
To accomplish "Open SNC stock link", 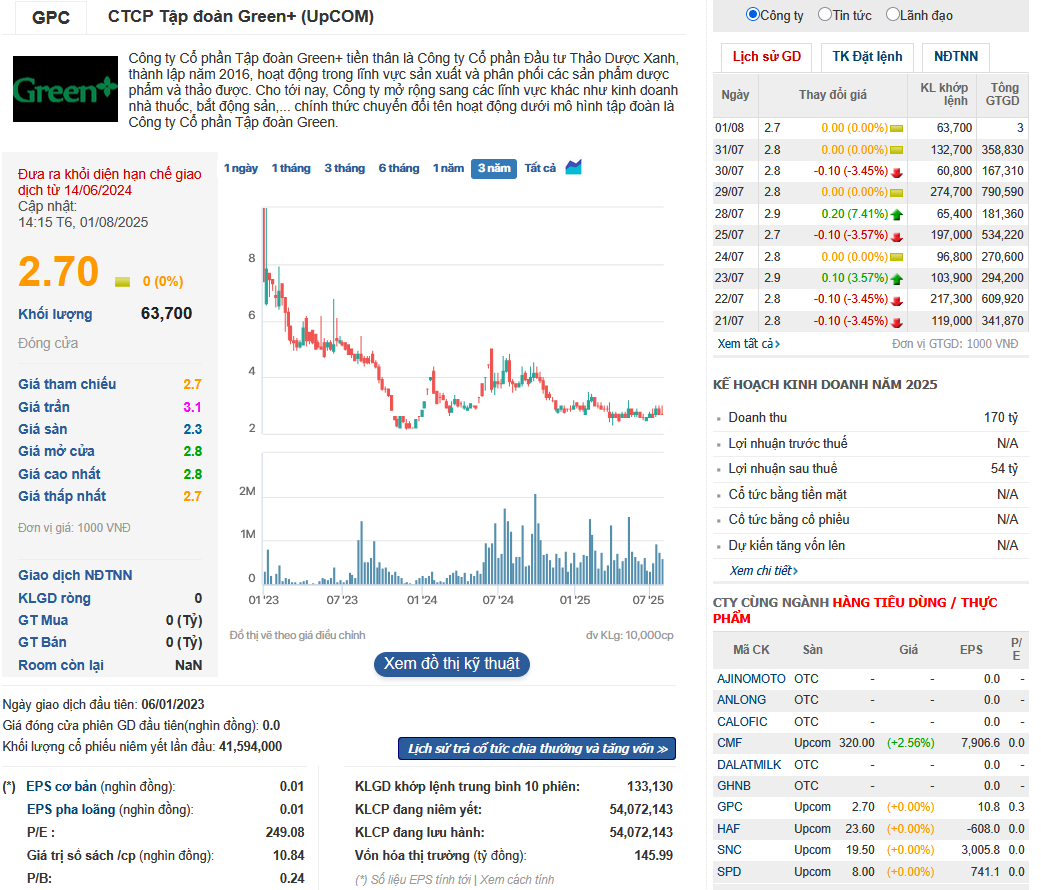I will (729, 850).
